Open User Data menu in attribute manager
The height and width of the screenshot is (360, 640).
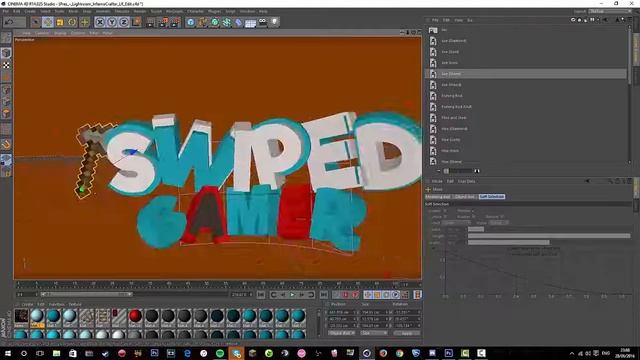pyautogui.click(x=467, y=181)
